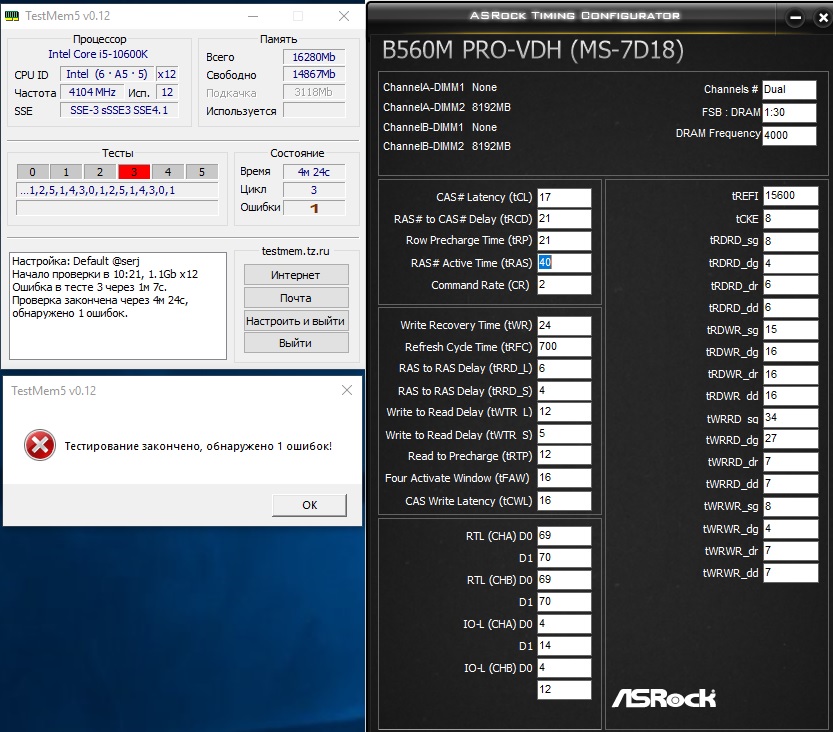The height and width of the screenshot is (732, 833).
Task: Click the ASRock logo
Action: [664, 698]
